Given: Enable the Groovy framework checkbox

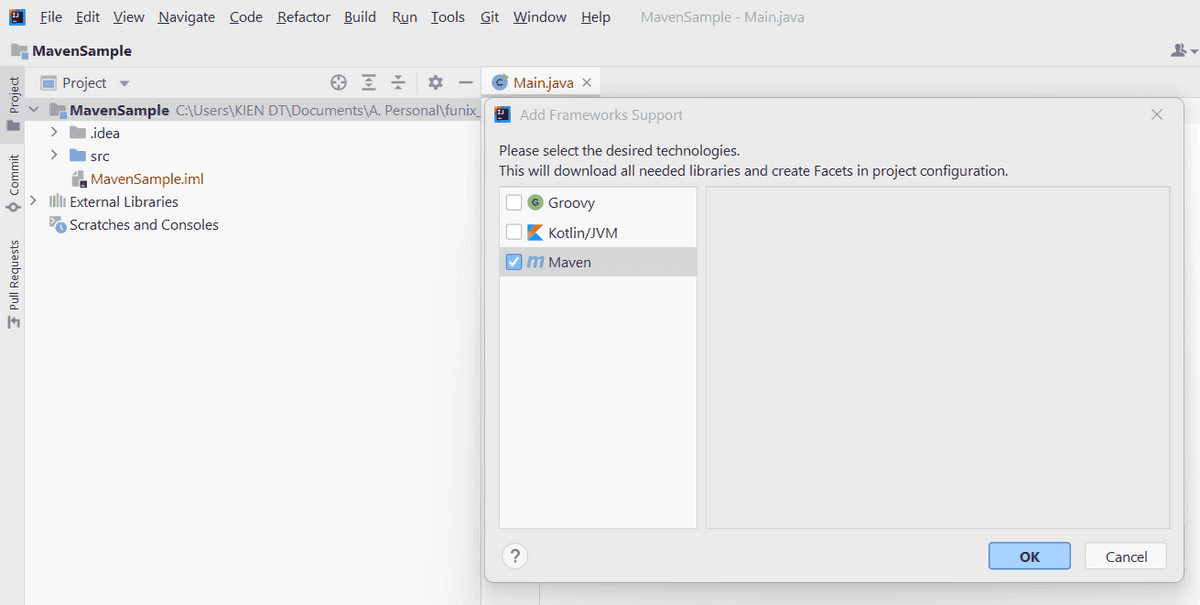Looking at the screenshot, I should point(516,201).
